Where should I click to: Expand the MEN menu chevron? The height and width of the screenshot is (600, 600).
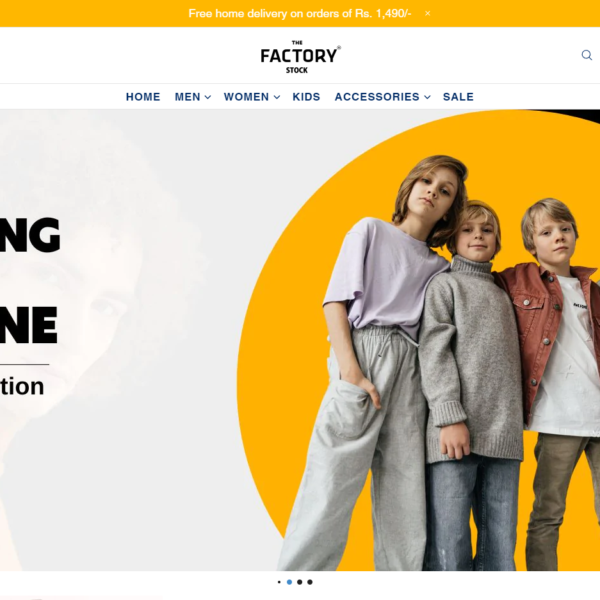click(x=208, y=97)
